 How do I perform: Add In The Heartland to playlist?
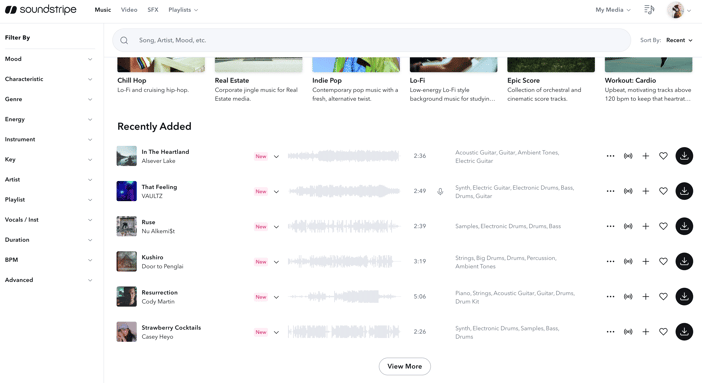click(x=646, y=156)
